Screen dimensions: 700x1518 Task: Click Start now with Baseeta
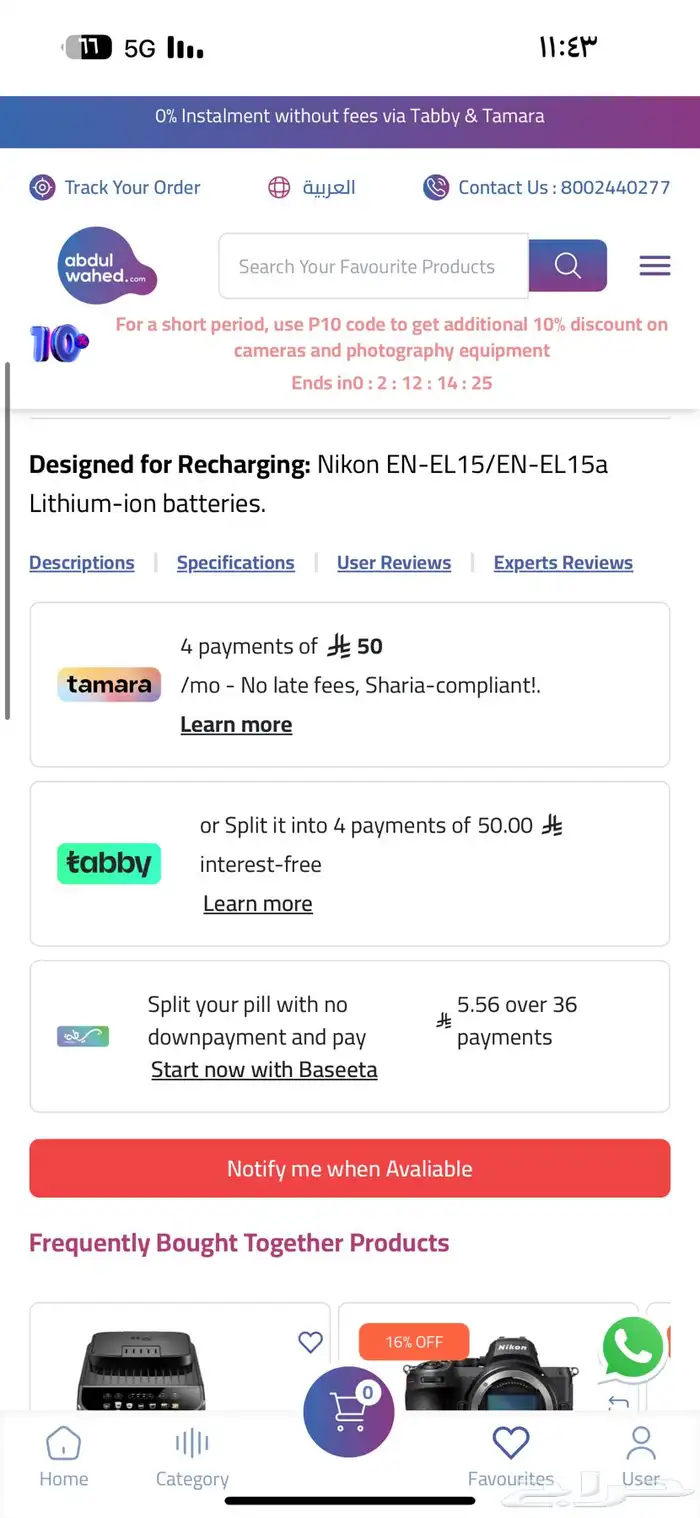click(264, 1070)
